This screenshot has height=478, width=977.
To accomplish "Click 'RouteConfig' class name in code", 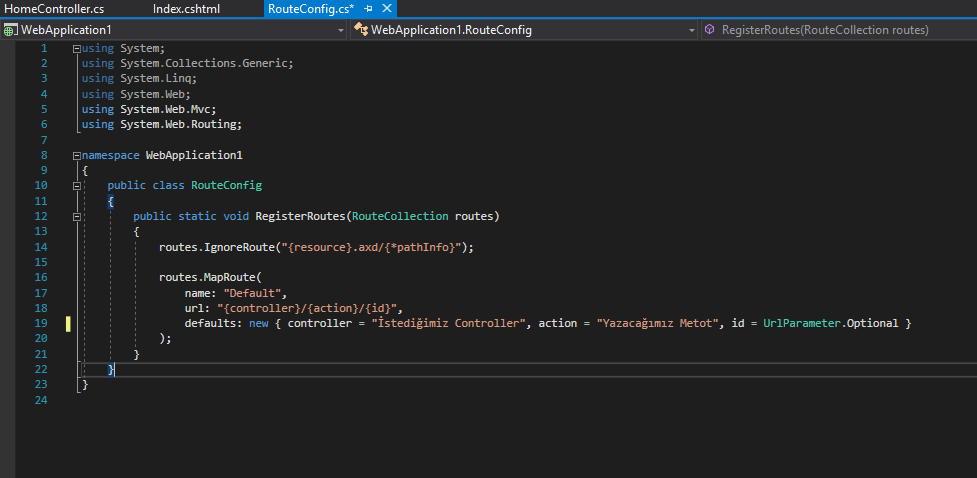I will coord(226,186).
